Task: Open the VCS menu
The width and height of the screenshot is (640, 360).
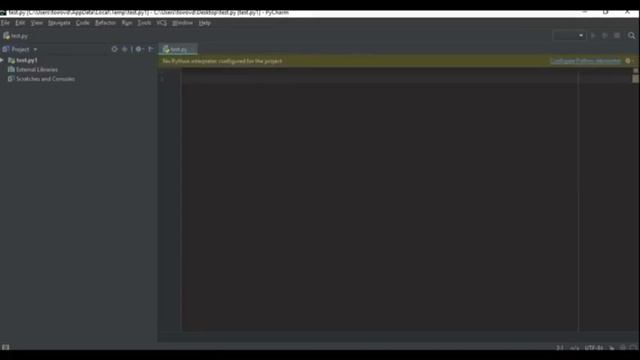Action: click(x=162, y=23)
